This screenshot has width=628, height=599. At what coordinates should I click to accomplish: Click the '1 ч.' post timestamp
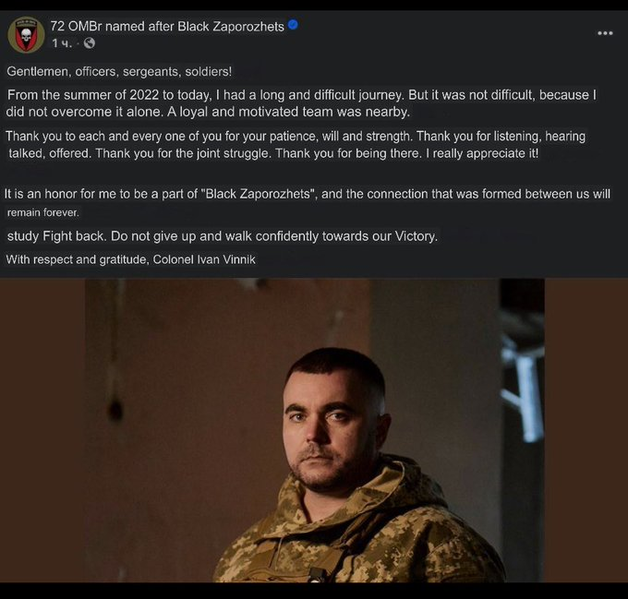(x=61, y=43)
